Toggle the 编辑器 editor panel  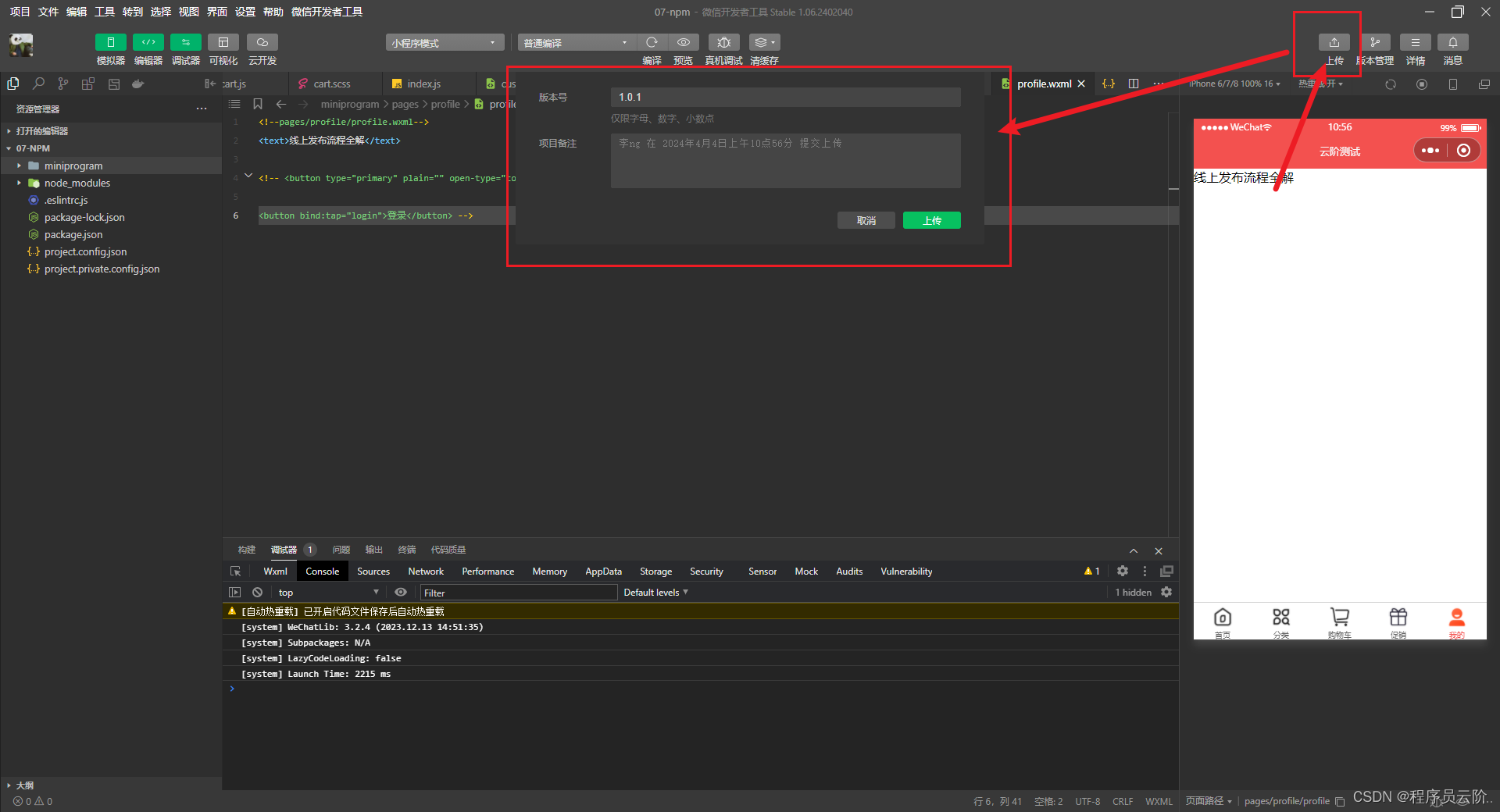coord(148,42)
